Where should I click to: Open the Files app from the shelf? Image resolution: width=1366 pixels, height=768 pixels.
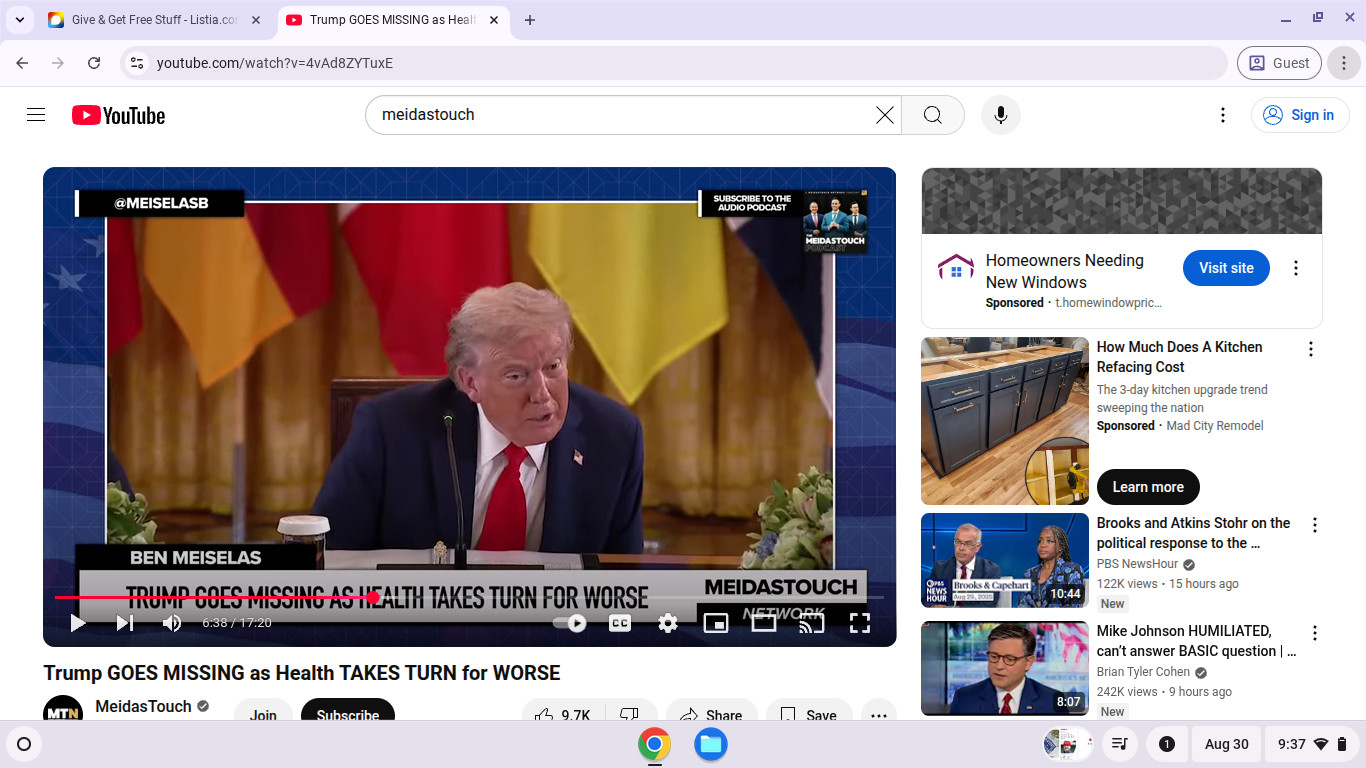click(711, 744)
